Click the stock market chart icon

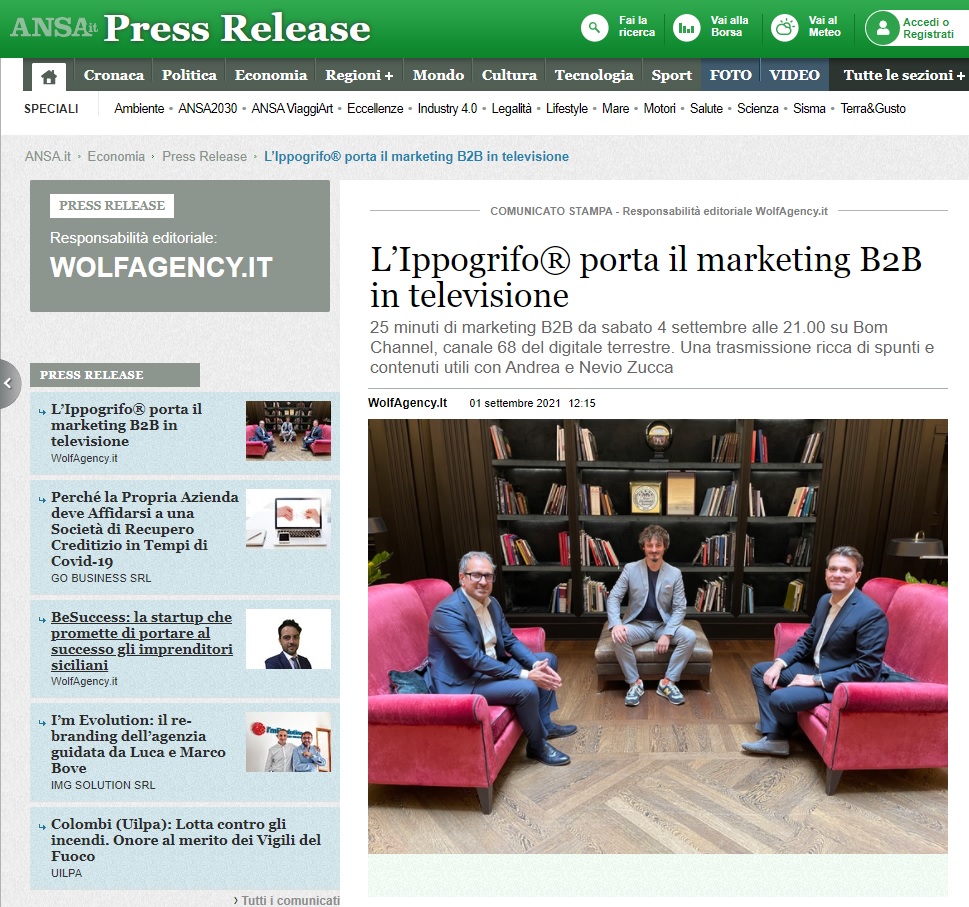point(686,27)
